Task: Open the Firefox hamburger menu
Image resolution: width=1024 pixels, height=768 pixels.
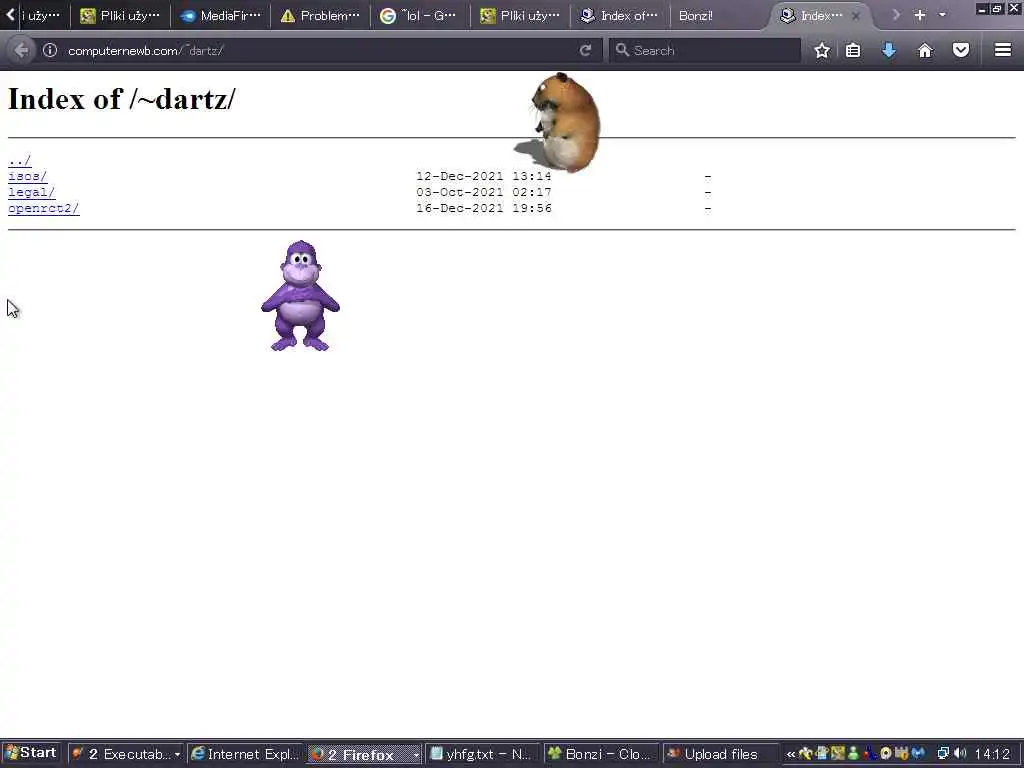Action: [1003, 50]
